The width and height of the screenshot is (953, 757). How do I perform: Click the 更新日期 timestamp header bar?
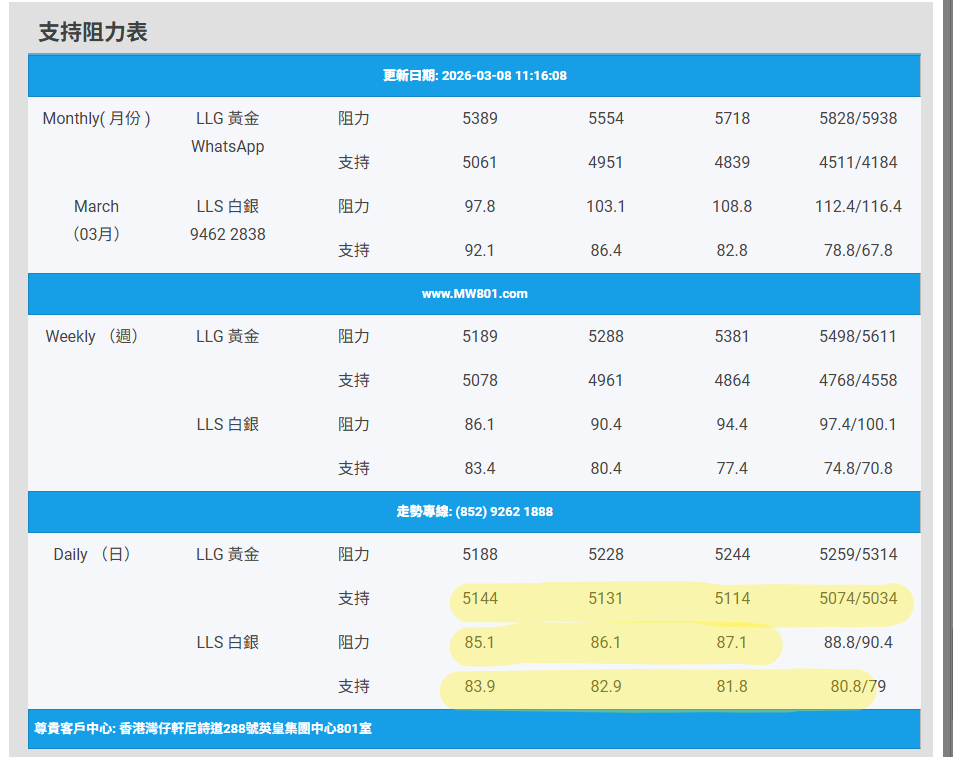click(474, 76)
